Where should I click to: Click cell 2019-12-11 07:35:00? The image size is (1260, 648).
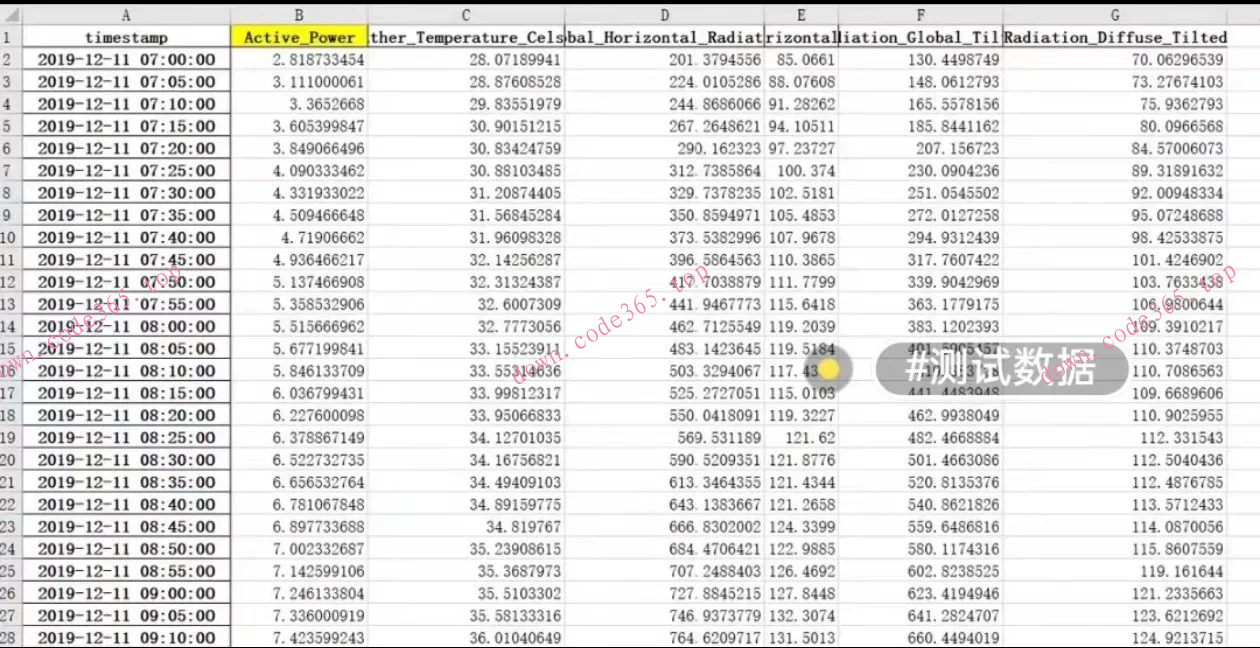pyautogui.click(x=126, y=215)
